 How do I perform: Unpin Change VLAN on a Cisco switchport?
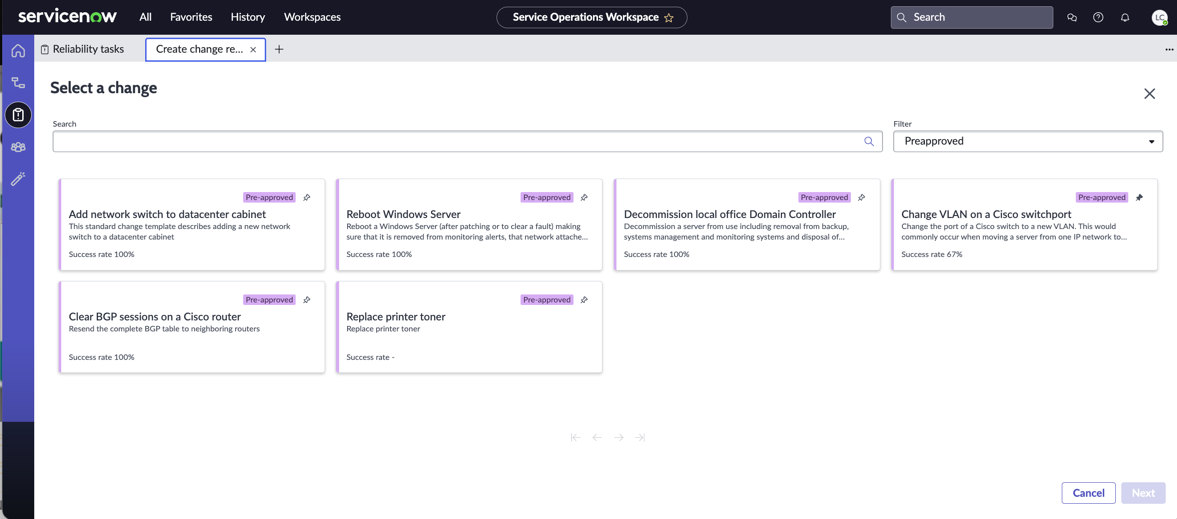click(x=1139, y=198)
